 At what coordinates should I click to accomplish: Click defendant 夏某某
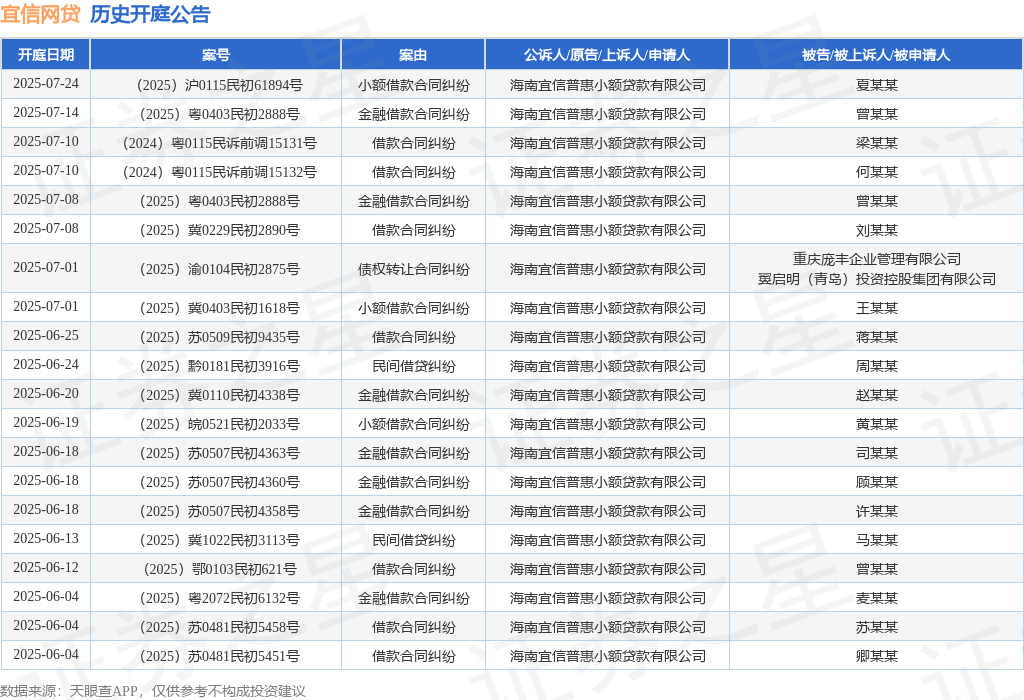click(x=876, y=85)
